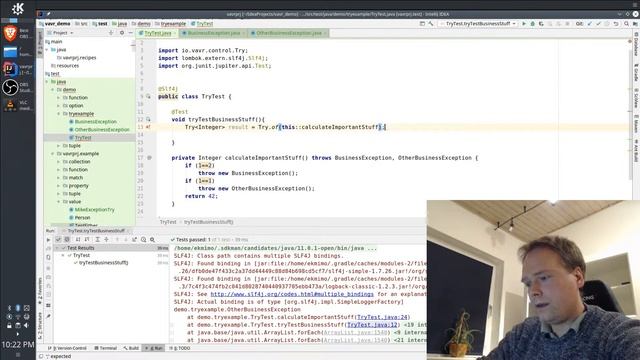The width and height of the screenshot is (640, 360).
Task: Expand all test results icon
Action: pyautogui.click(x=97, y=240)
